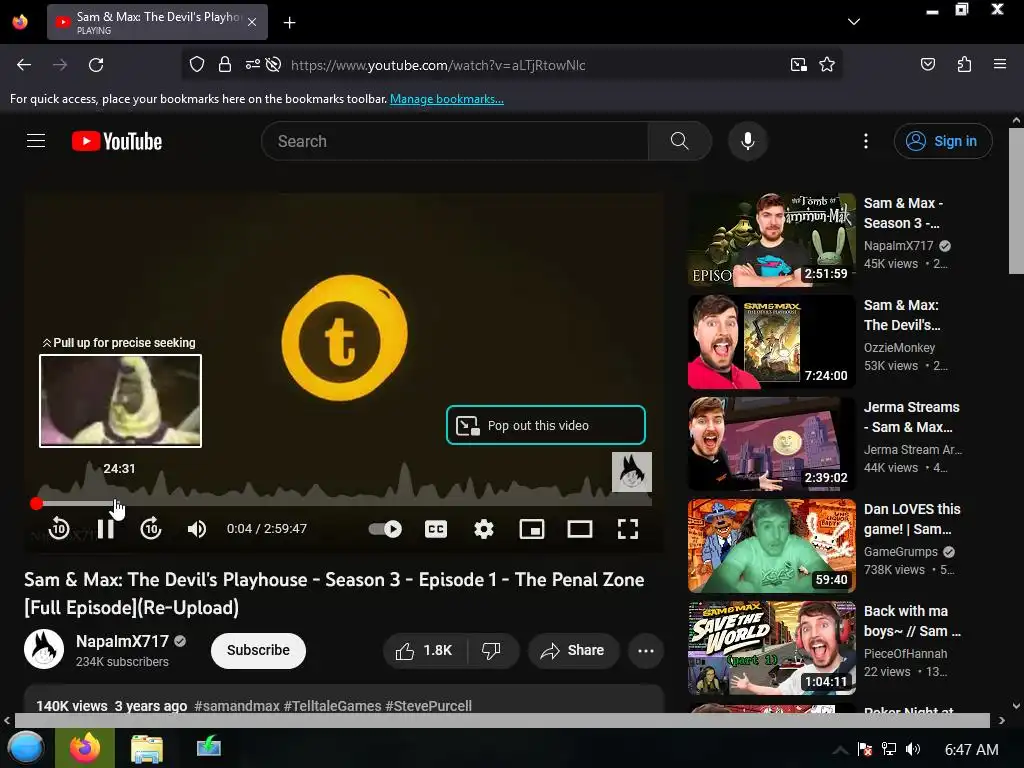The height and width of the screenshot is (768, 1024).
Task: Click the video progress bar scrubber
Action: click(x=37, y=503)
